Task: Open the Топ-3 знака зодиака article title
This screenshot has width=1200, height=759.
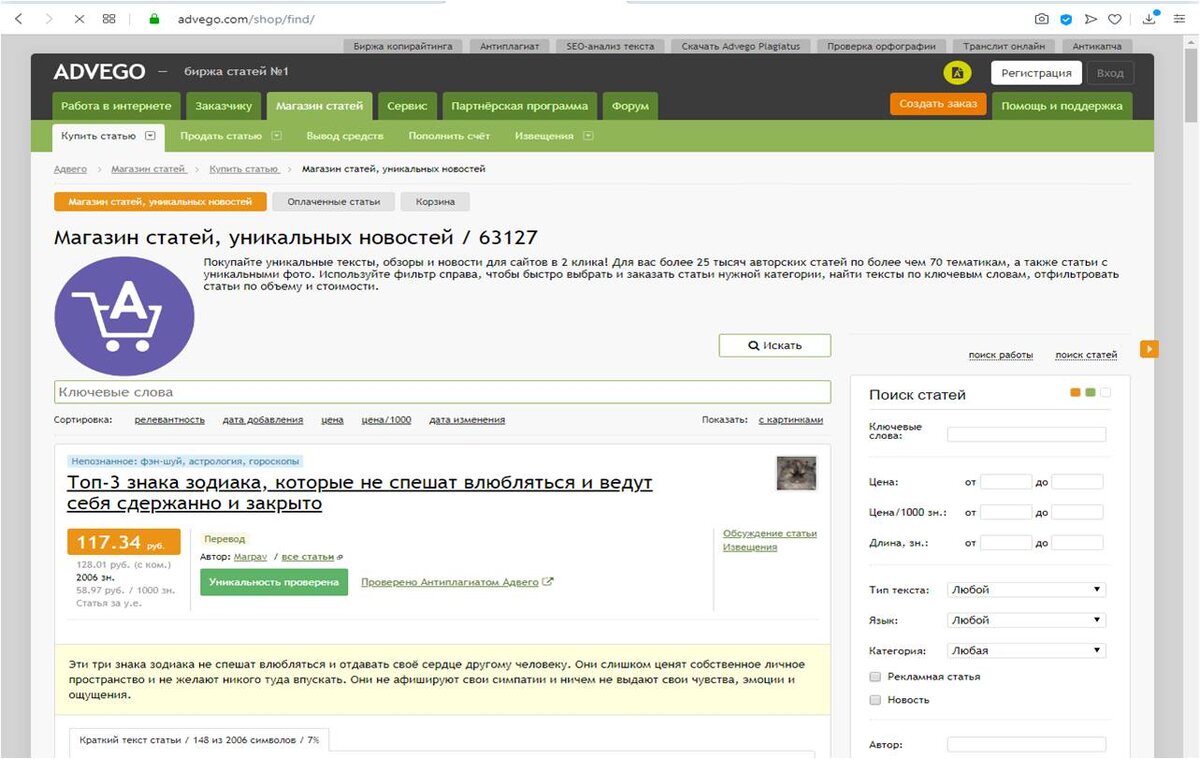Action: pyautogui.click(x=360, y=493)
